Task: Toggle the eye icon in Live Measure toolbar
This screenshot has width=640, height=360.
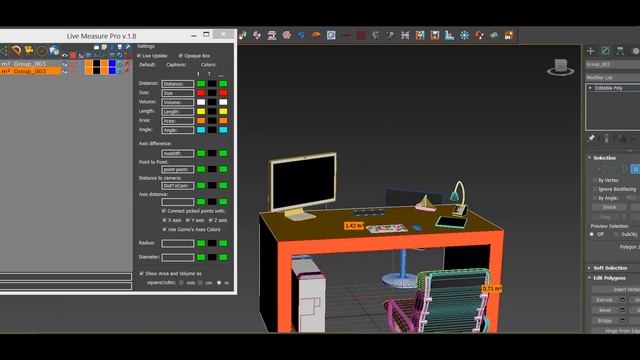Action: click(x=65, y=55)
